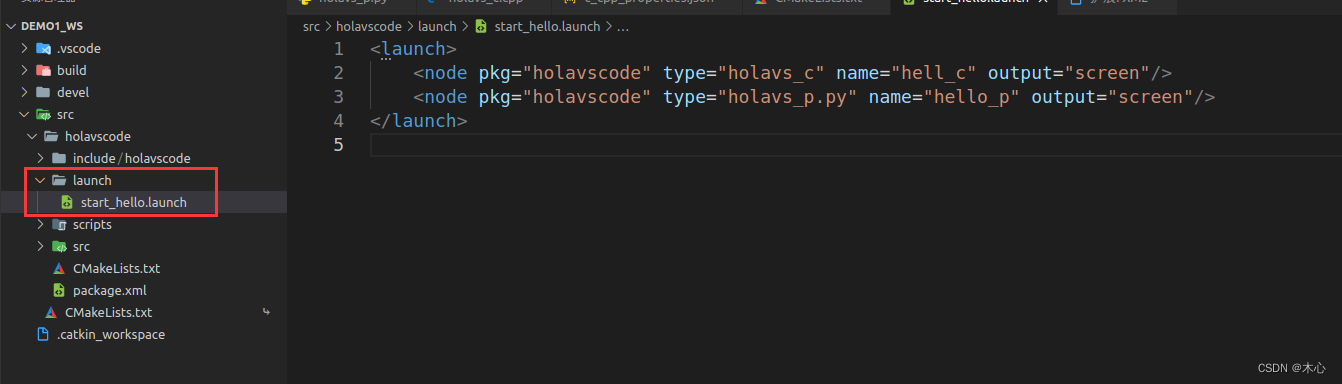This screenshot has width=1342, height=384.
Task: Click line number 1 in the gutter
Action: (x=338, y=48)
